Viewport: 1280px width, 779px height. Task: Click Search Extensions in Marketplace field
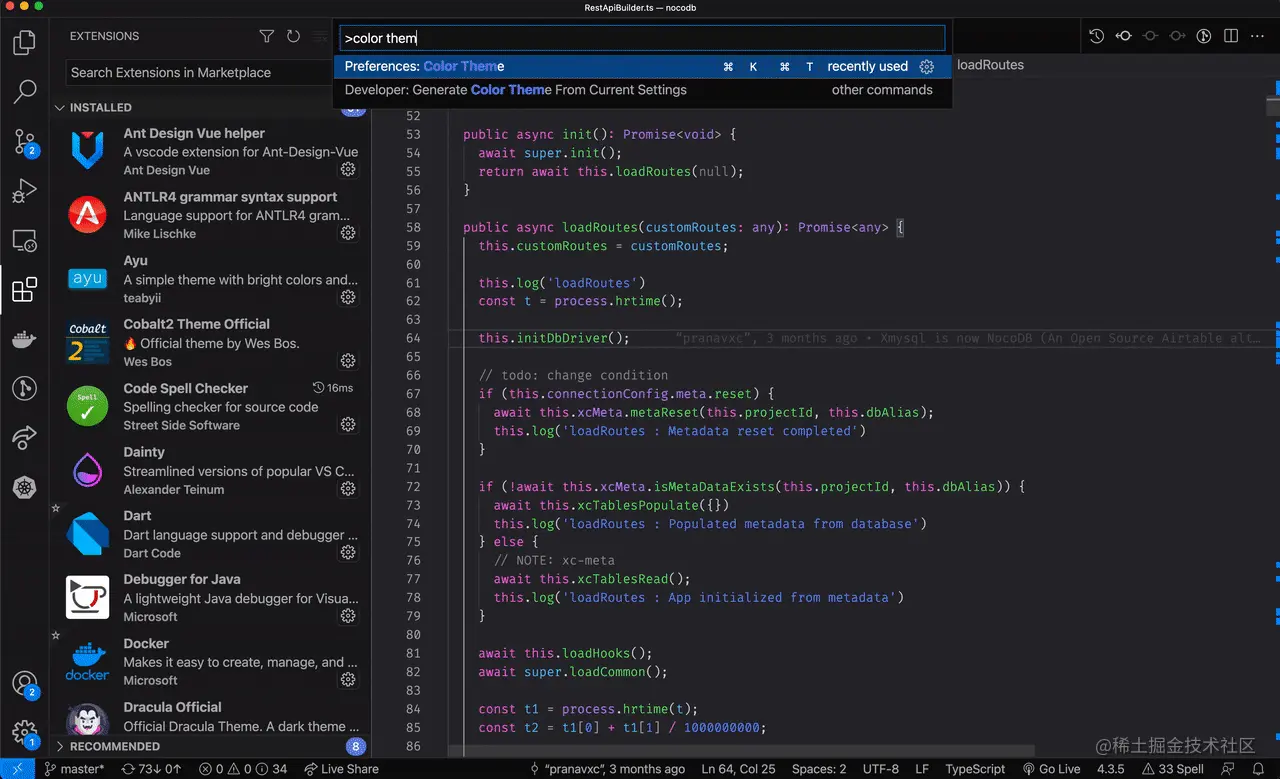210,73
